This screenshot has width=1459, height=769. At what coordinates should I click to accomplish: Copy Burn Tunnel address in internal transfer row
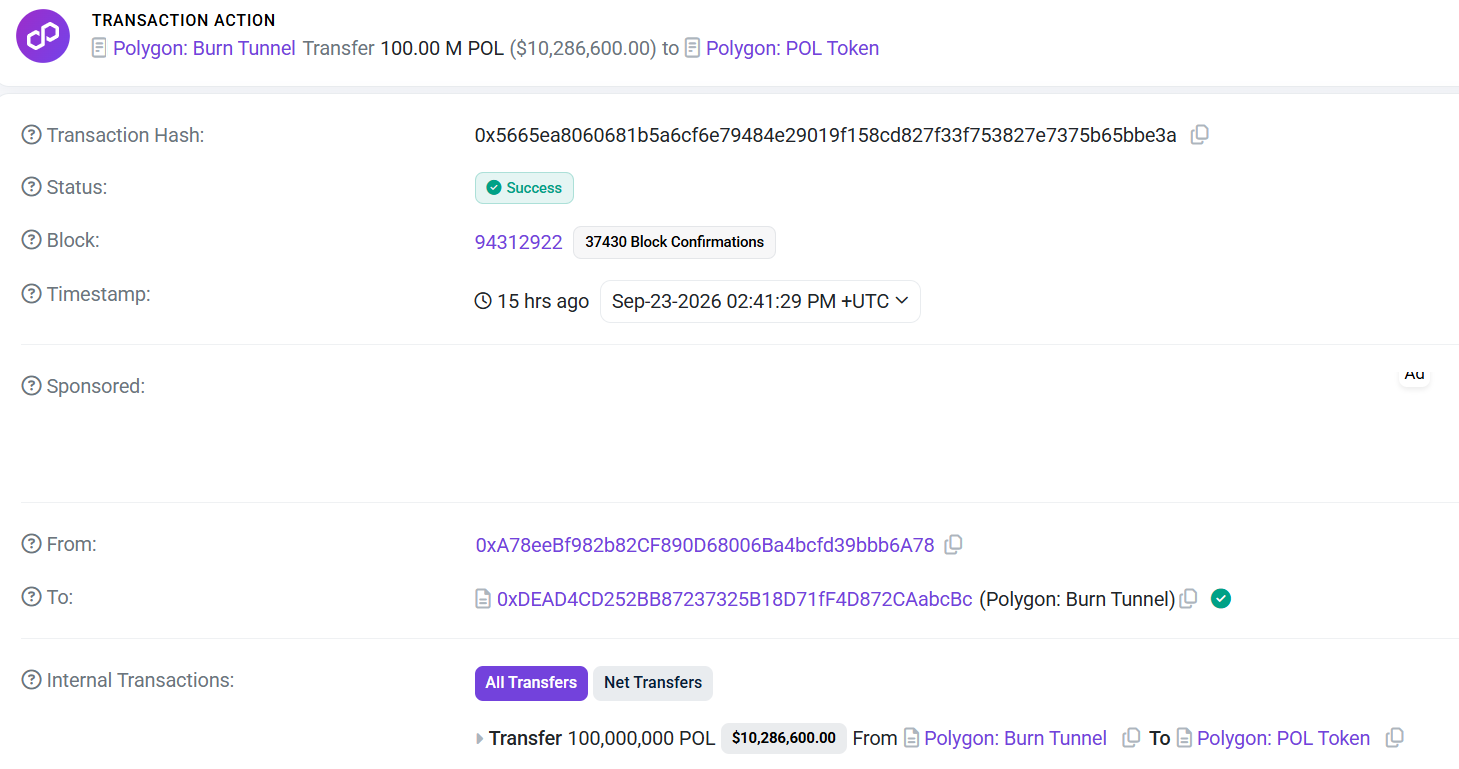coord(1131,738)
